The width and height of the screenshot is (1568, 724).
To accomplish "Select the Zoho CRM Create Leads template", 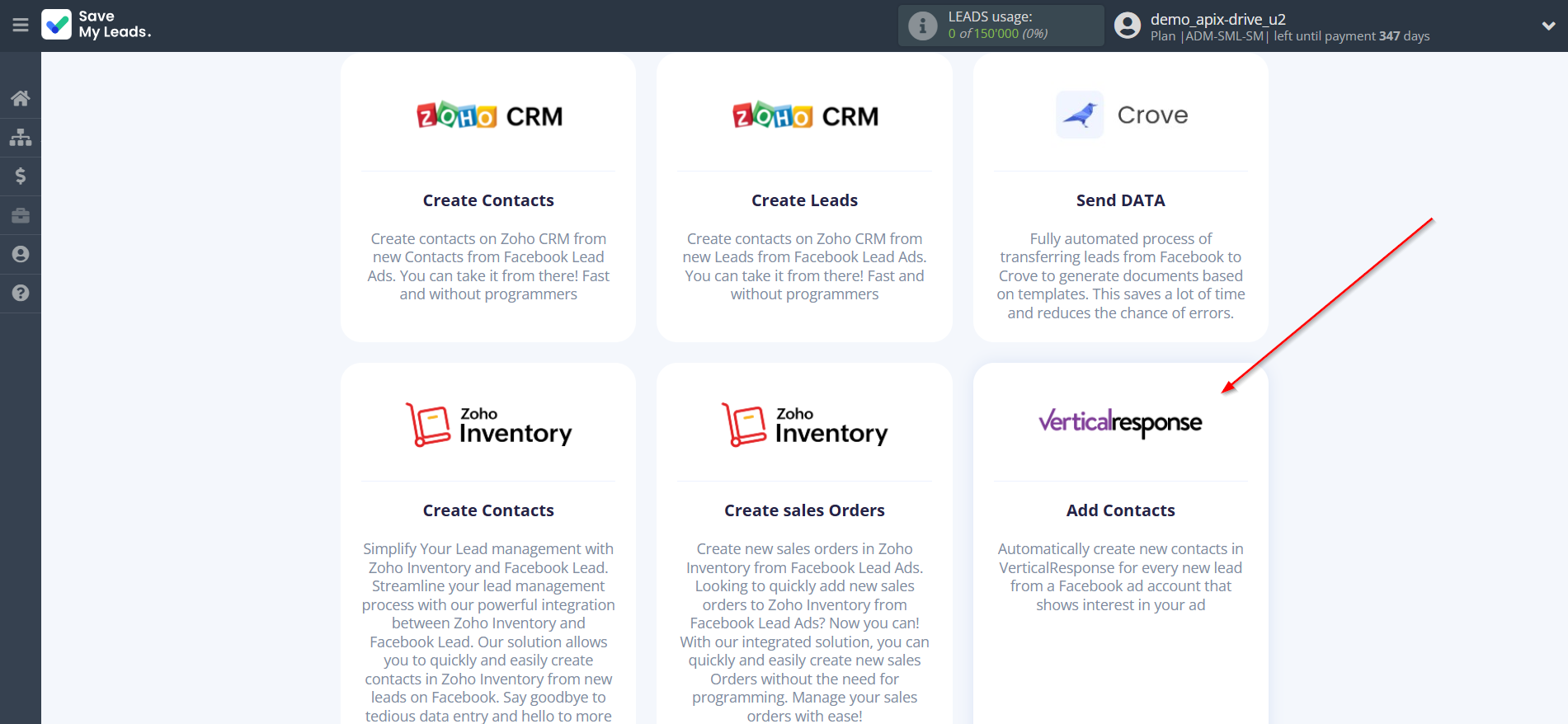I will 804,200.
